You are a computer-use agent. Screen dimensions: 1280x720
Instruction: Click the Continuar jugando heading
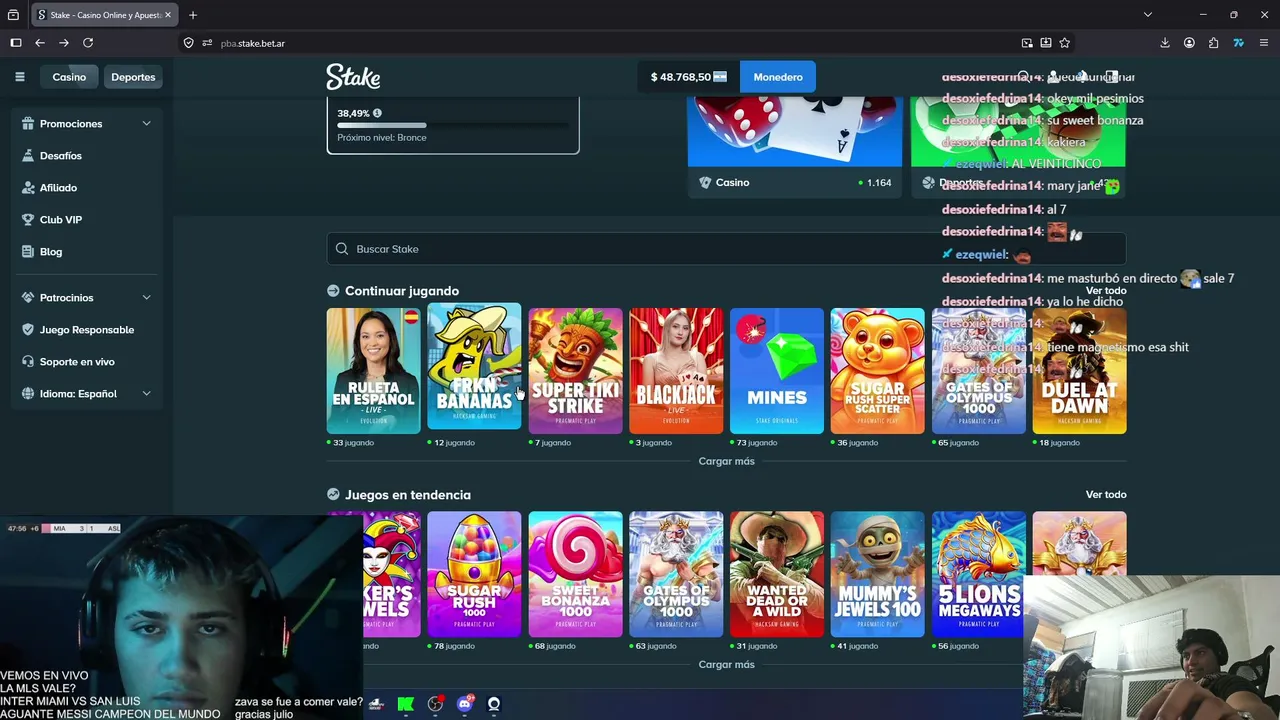tap(402, 291)
